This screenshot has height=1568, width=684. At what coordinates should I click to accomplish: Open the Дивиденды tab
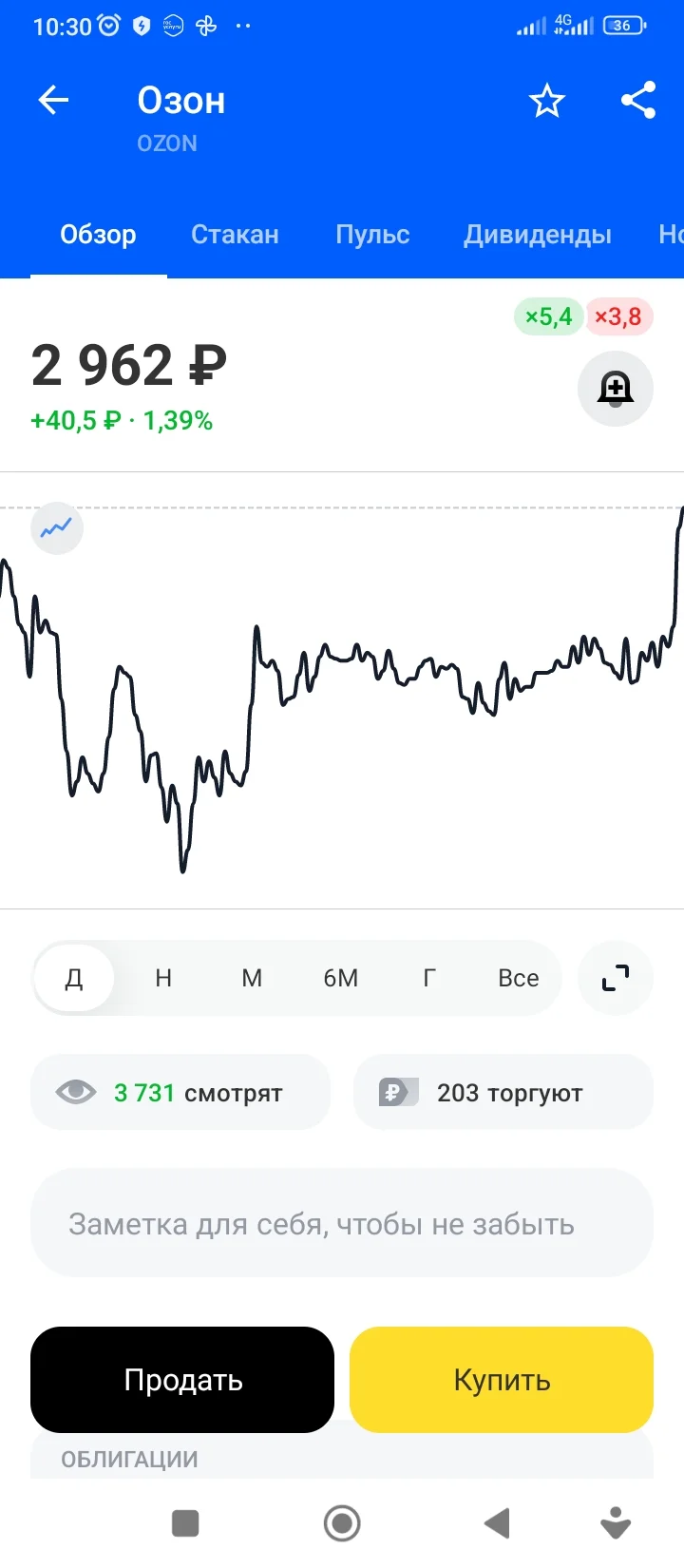(538, 235)
